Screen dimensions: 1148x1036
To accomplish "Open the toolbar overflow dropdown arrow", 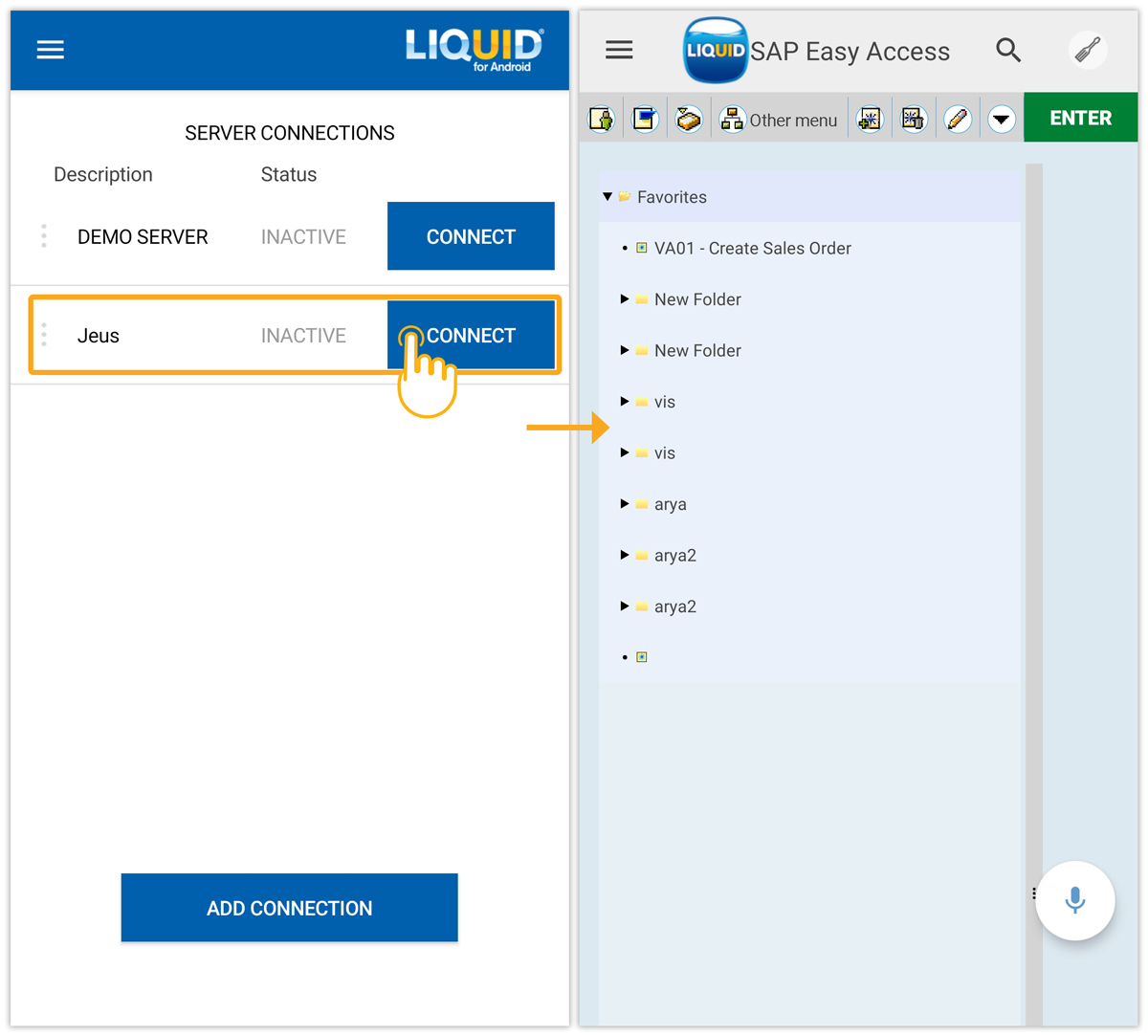I will (1002, 120).
